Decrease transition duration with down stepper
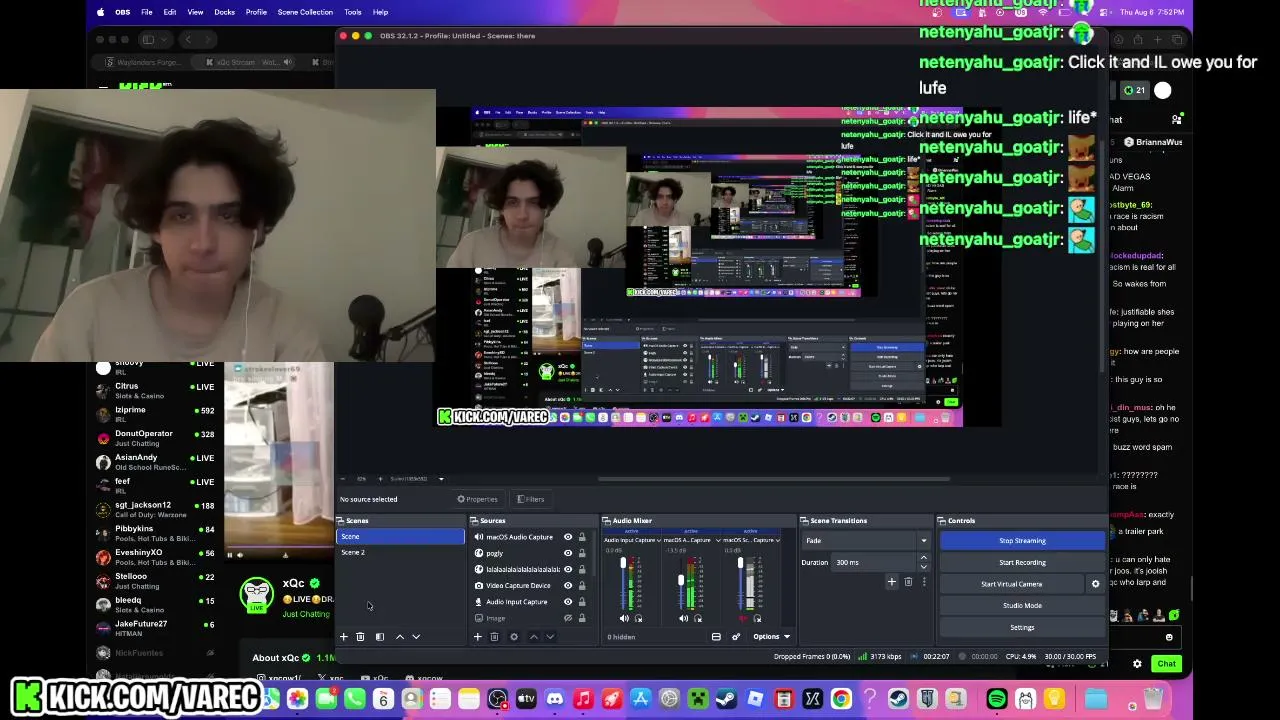 [923, 567]
